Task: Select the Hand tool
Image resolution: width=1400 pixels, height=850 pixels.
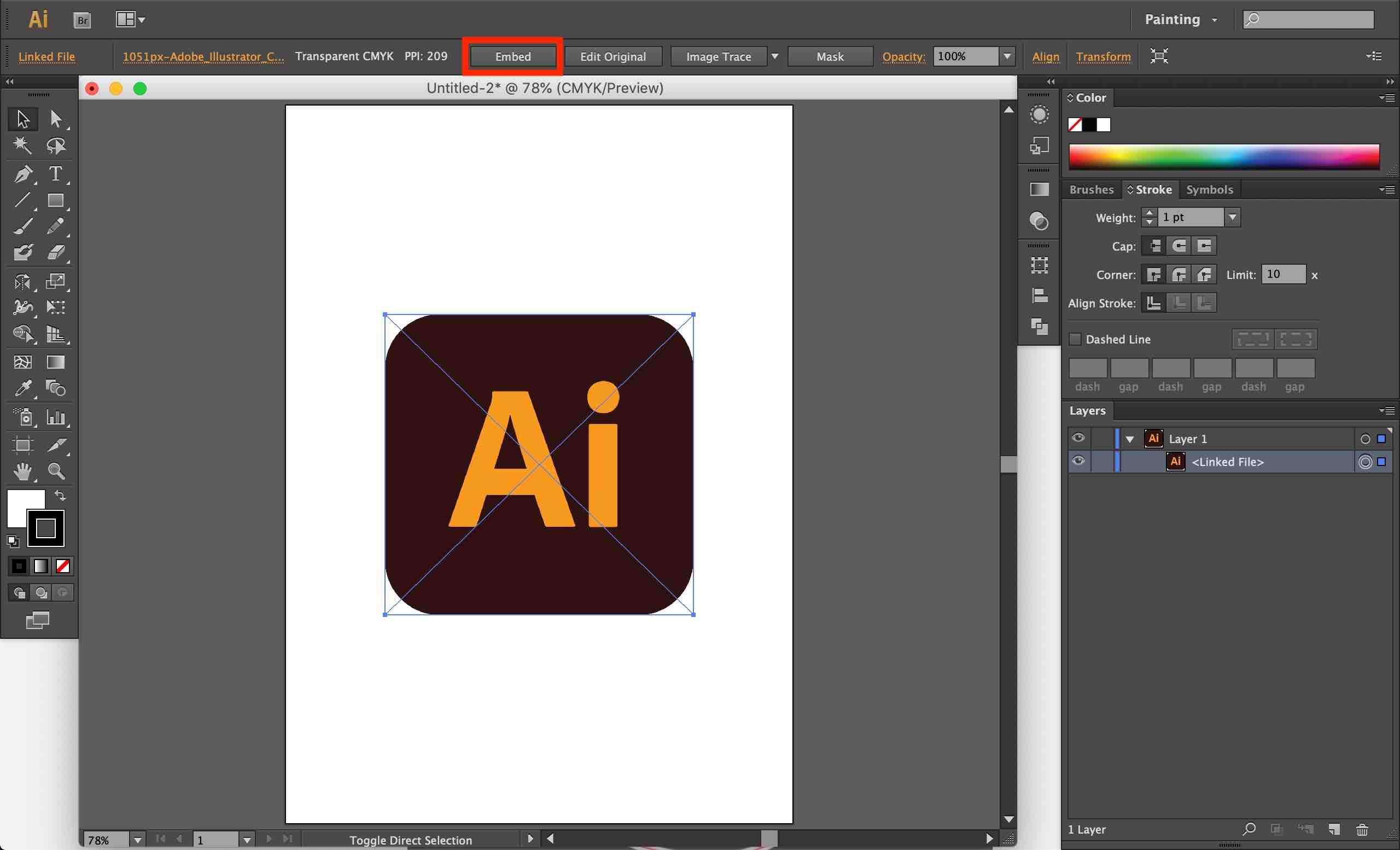Action: (x=23, y=471)
